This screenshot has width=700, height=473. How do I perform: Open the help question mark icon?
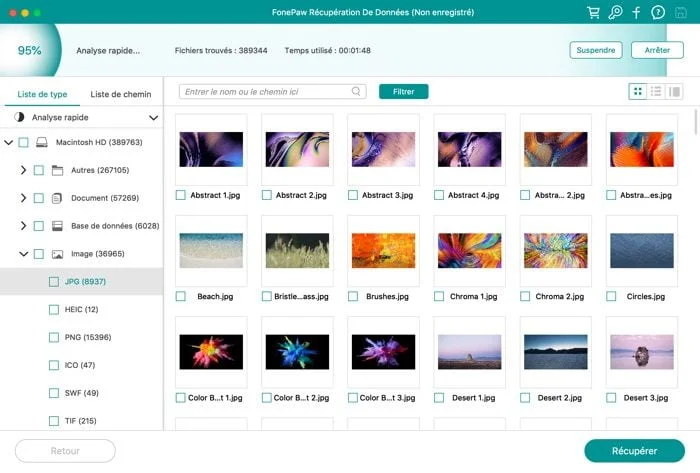pos(658,12)
